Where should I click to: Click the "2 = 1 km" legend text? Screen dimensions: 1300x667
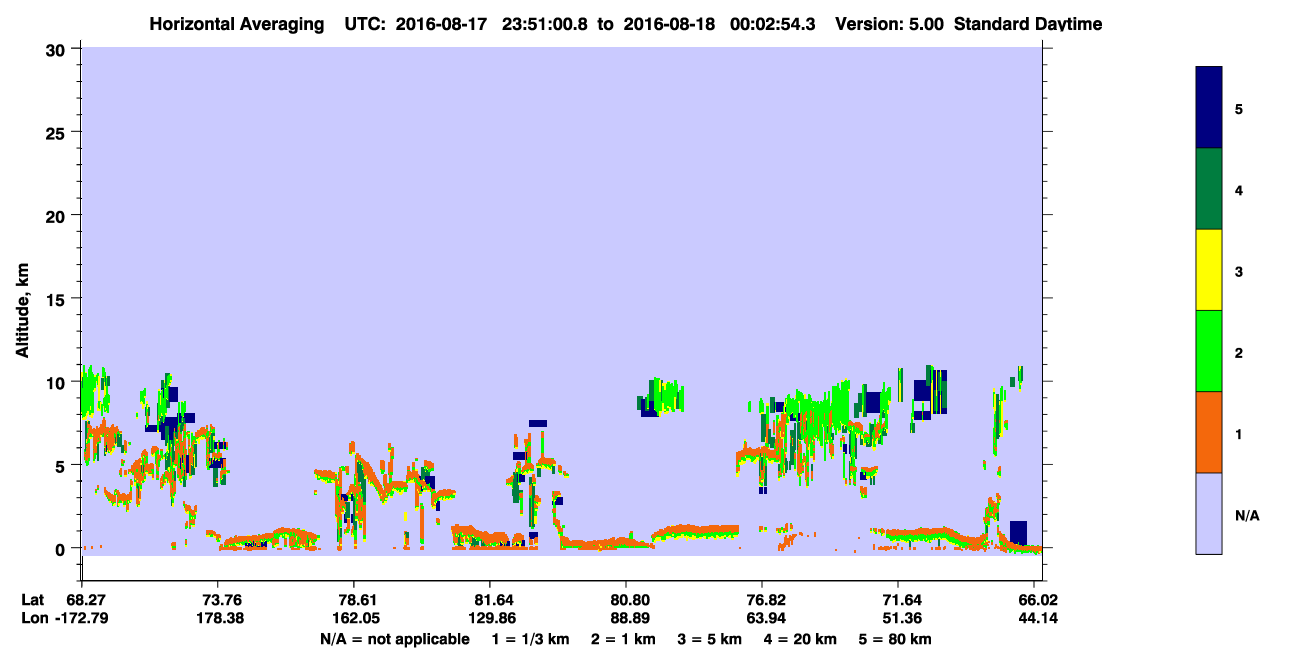[x=623, y=639]
